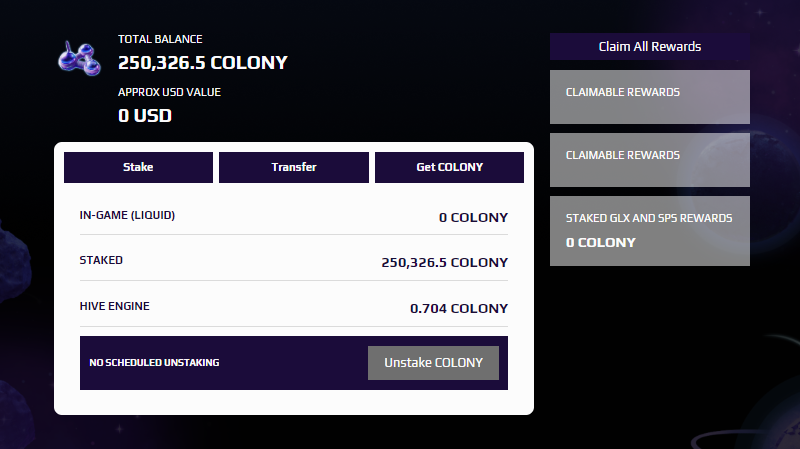This screenshot has width=800, height=449.
Task: Click the 0.704 COLONY Hive Engine balance
Action: point(459,308)
